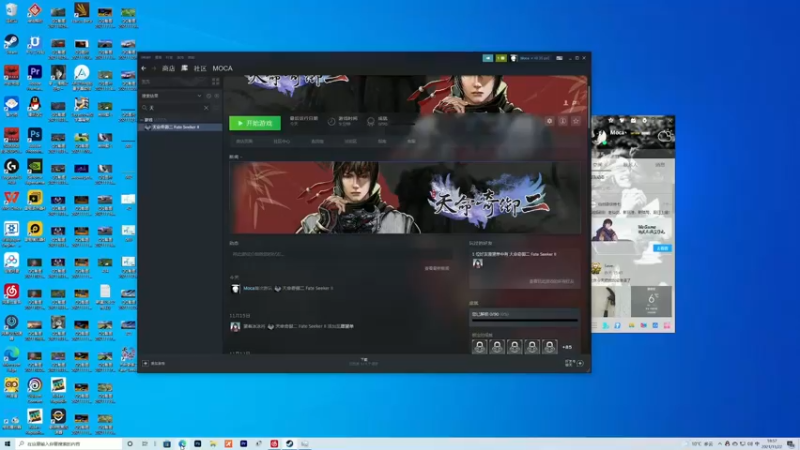Image resolution: width=800 pixels, height=450 pixels.
Task: Open the WPS Office desktop icon
Action: (x=11, y=200)
